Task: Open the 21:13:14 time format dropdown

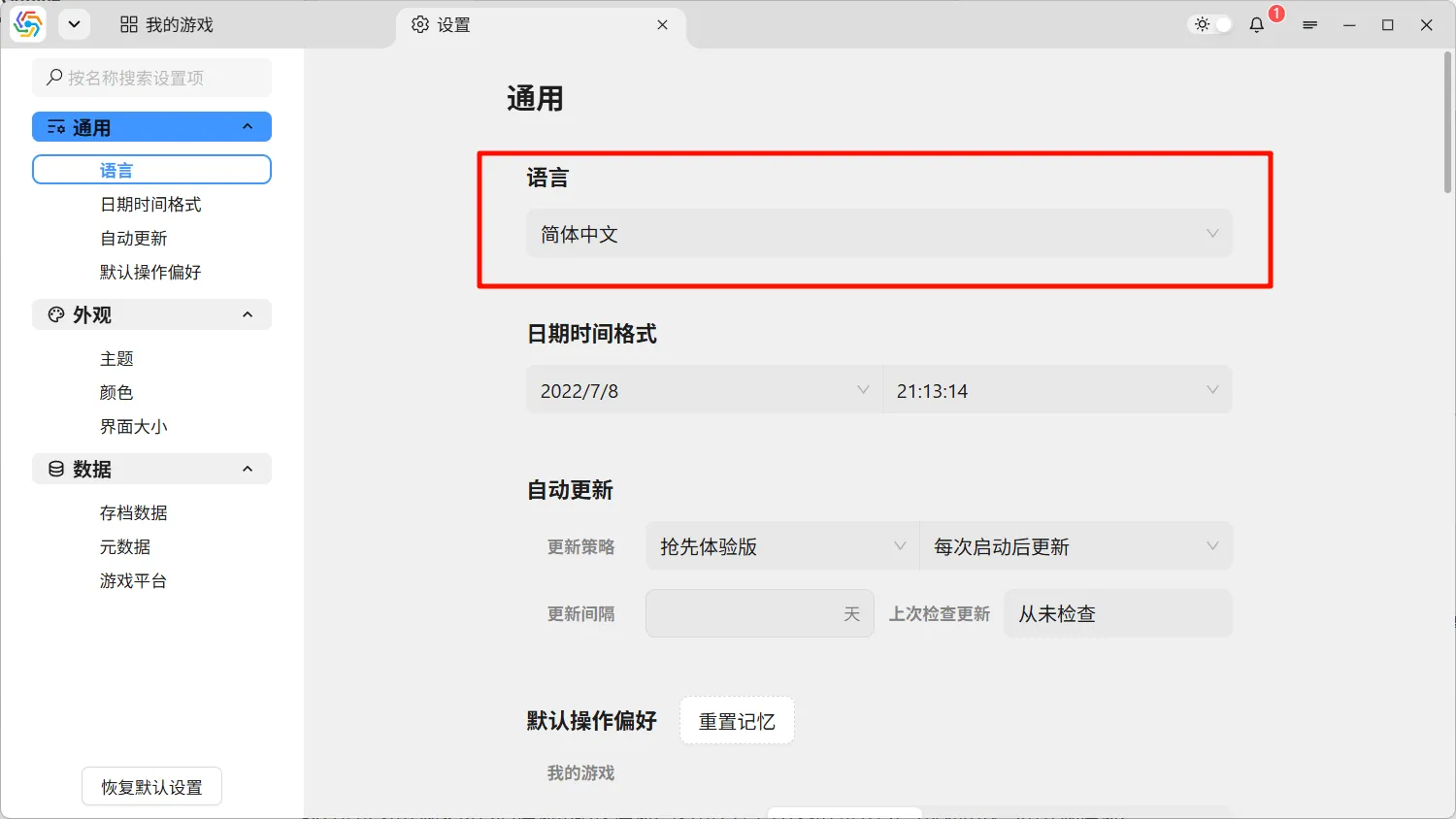Action: tap(1057, 390)
